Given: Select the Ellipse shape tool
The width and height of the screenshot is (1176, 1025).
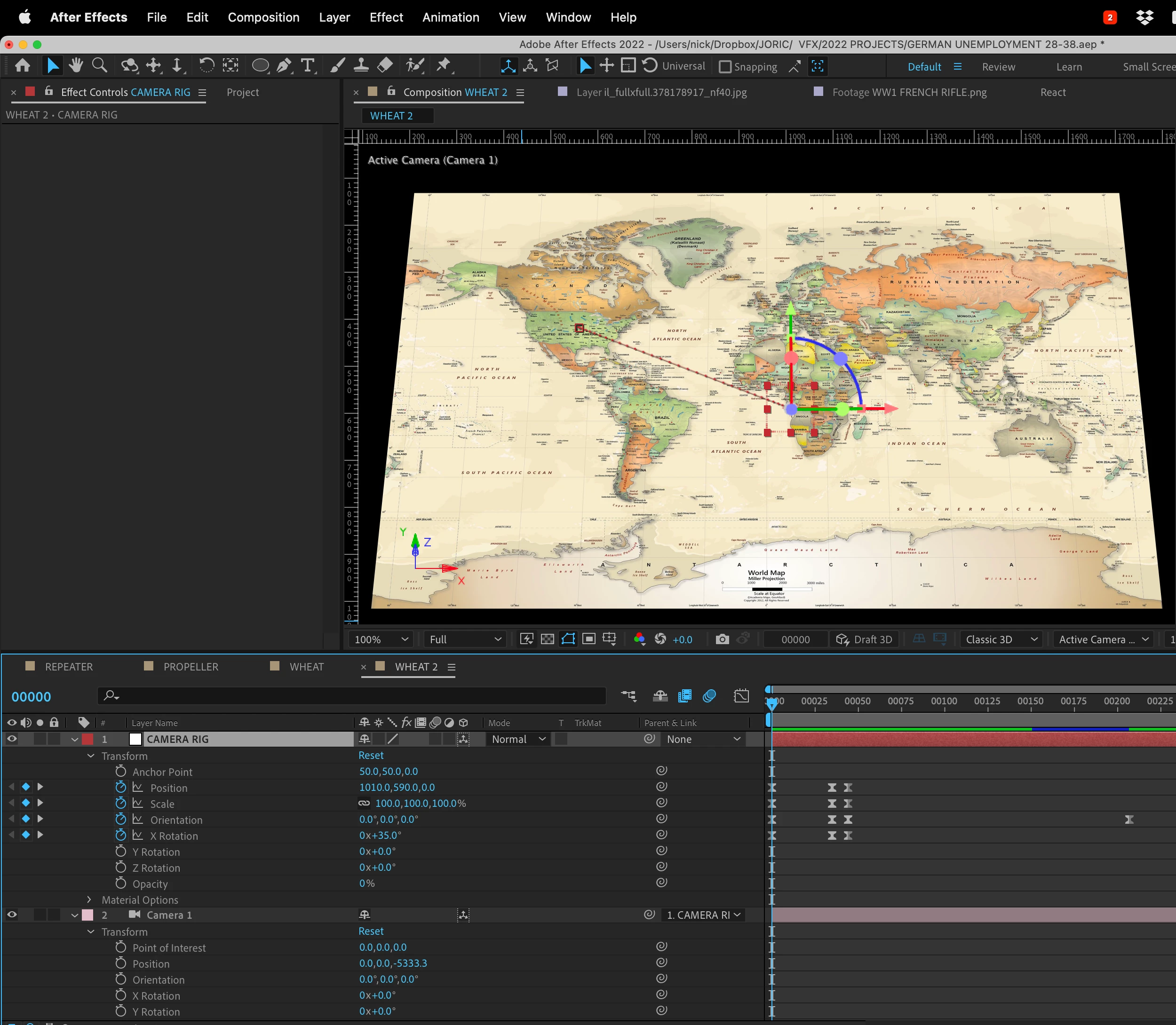Looking at the screenshot, I should tap(261, 66).
